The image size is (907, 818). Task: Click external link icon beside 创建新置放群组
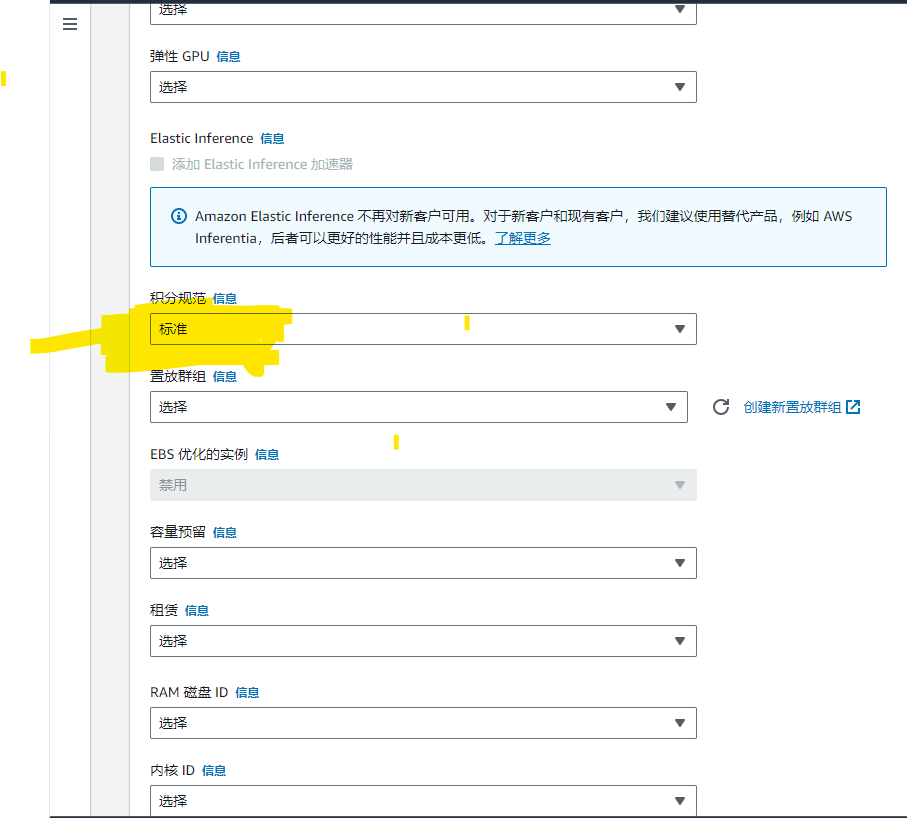coord(853,407)
